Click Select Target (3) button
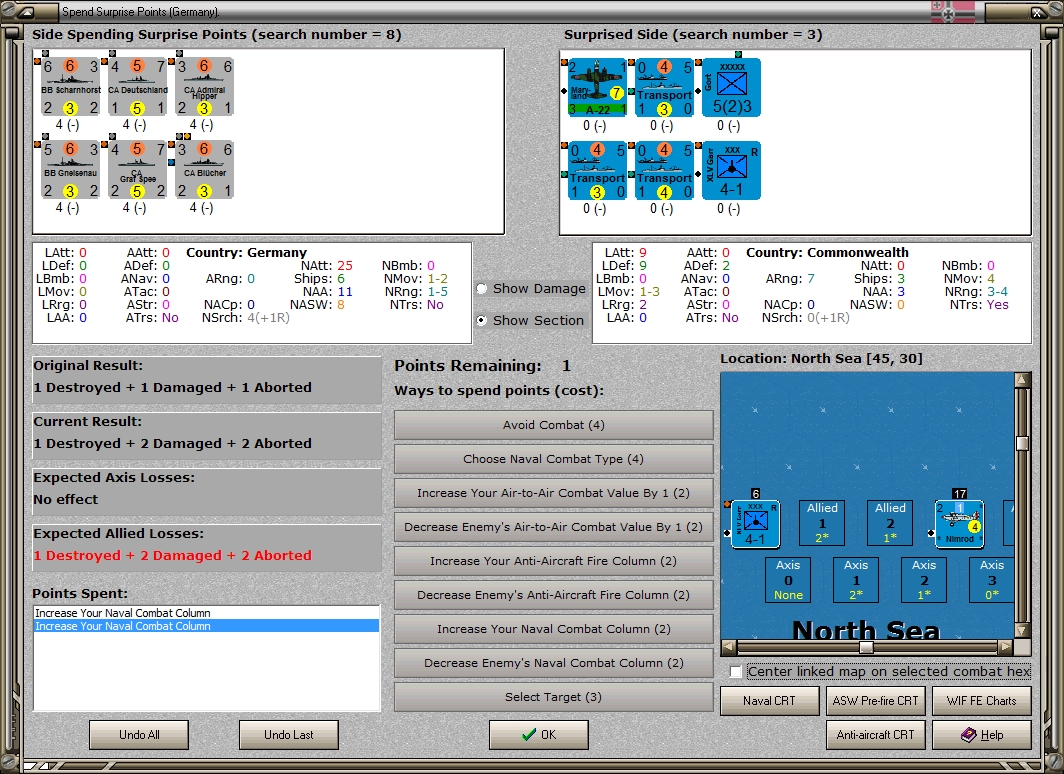This screenshot has height=774, width=1064. tap(554, 697)
